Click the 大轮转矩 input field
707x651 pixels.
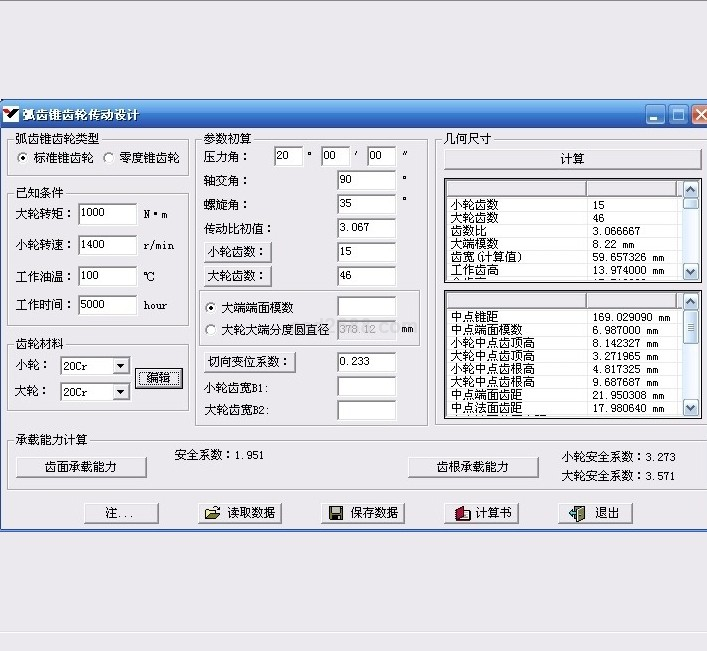click(106, 213)
